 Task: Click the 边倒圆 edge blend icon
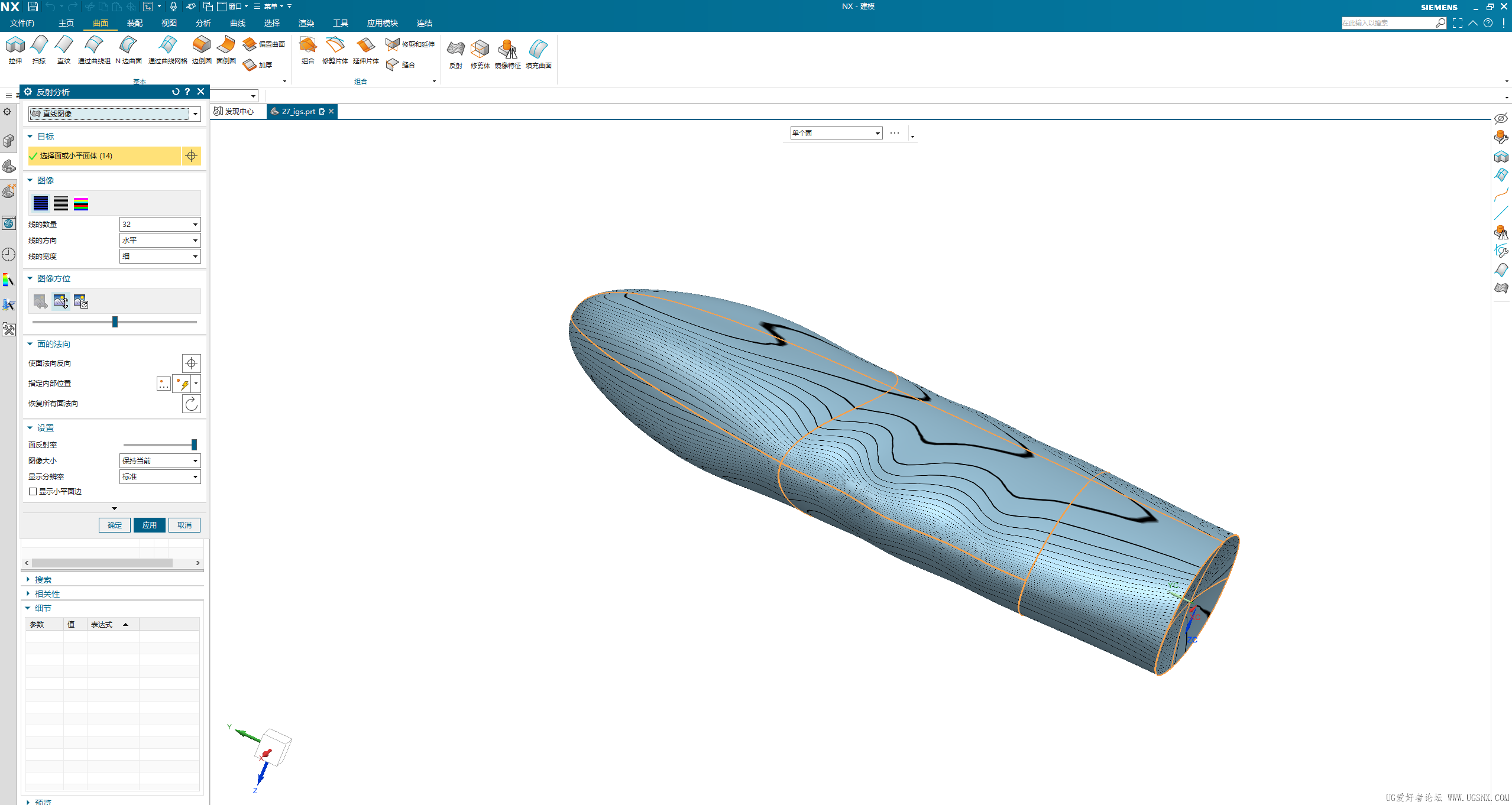pos(202,50)
